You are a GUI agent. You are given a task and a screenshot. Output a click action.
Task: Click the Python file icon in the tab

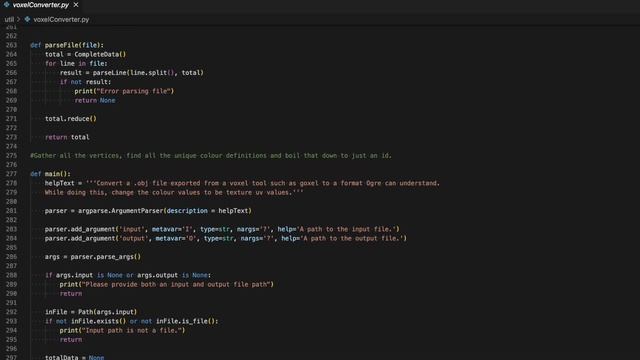[x=7, y=5]
